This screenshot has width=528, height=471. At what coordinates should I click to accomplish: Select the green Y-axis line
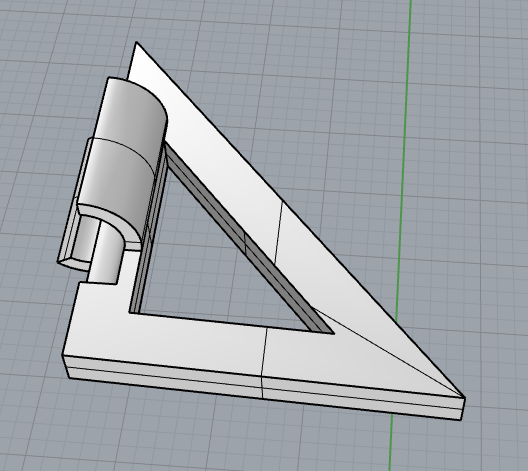pyautogui.click(x=401, y=236)
